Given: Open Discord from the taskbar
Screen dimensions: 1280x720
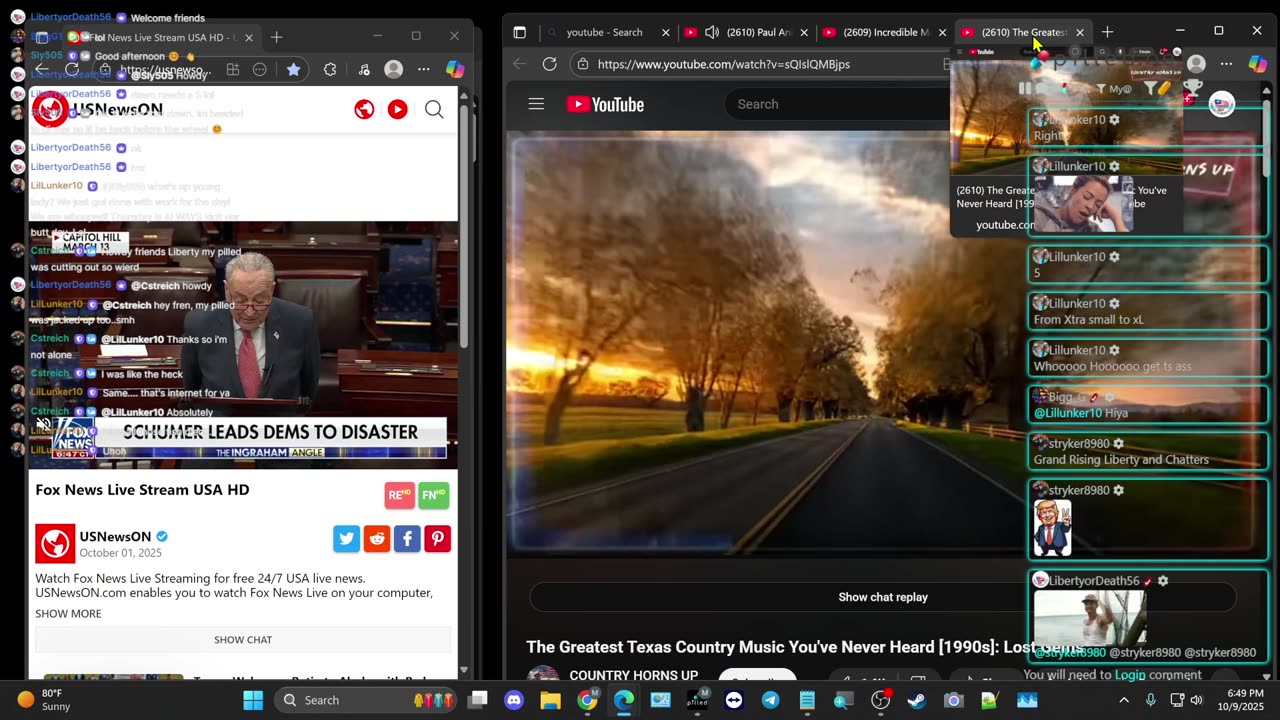Looking at the screenshot, I should [x=514, y=700].
